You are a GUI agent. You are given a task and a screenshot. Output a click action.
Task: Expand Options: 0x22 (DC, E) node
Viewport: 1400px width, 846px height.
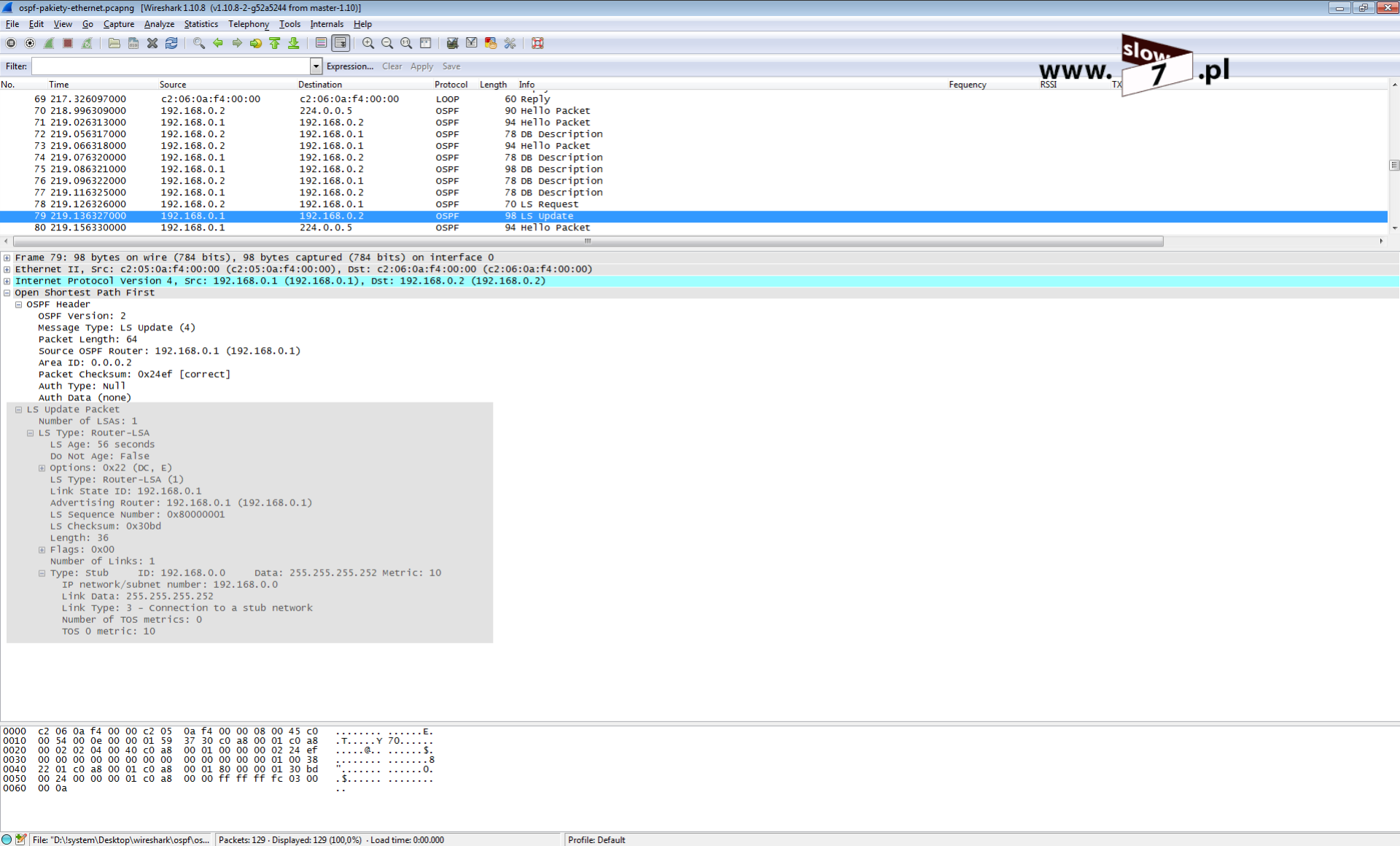[x=42, y=467]
